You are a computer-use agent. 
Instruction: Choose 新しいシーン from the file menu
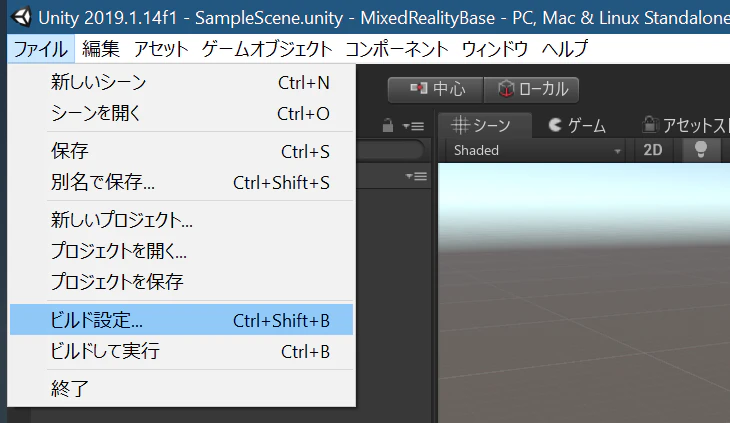pos(182,82)
